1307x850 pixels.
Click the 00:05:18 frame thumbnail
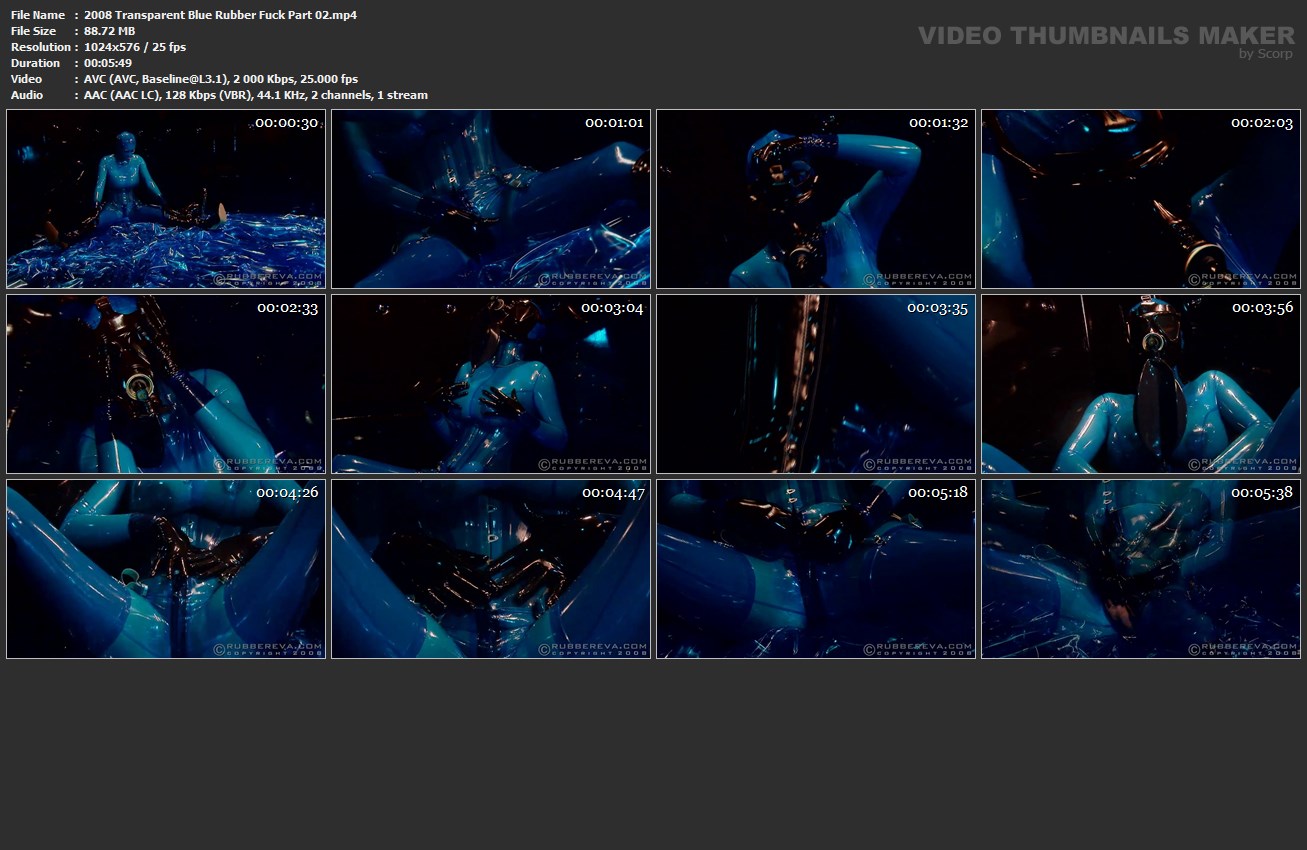coord(816,569)
